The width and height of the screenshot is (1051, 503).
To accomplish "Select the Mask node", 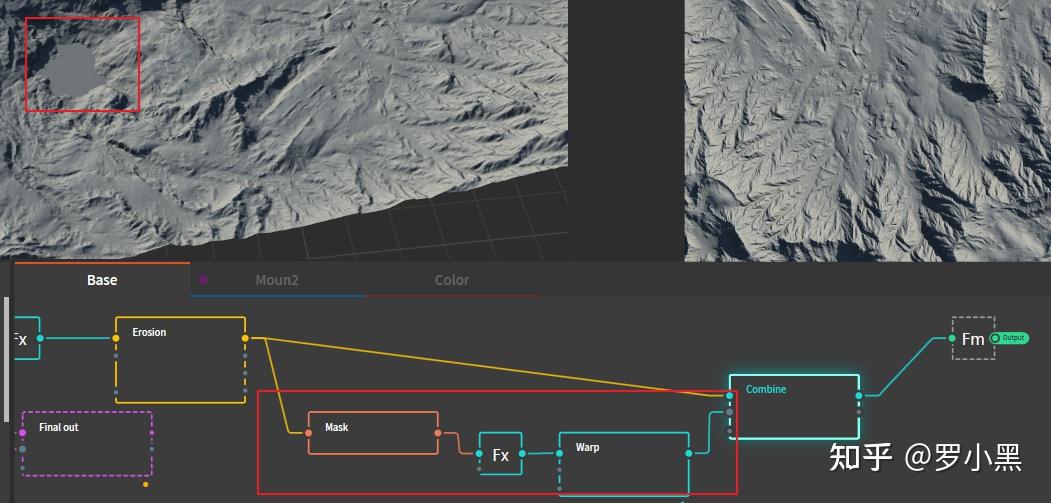I will pyautogui.click(x=373, y=433).
